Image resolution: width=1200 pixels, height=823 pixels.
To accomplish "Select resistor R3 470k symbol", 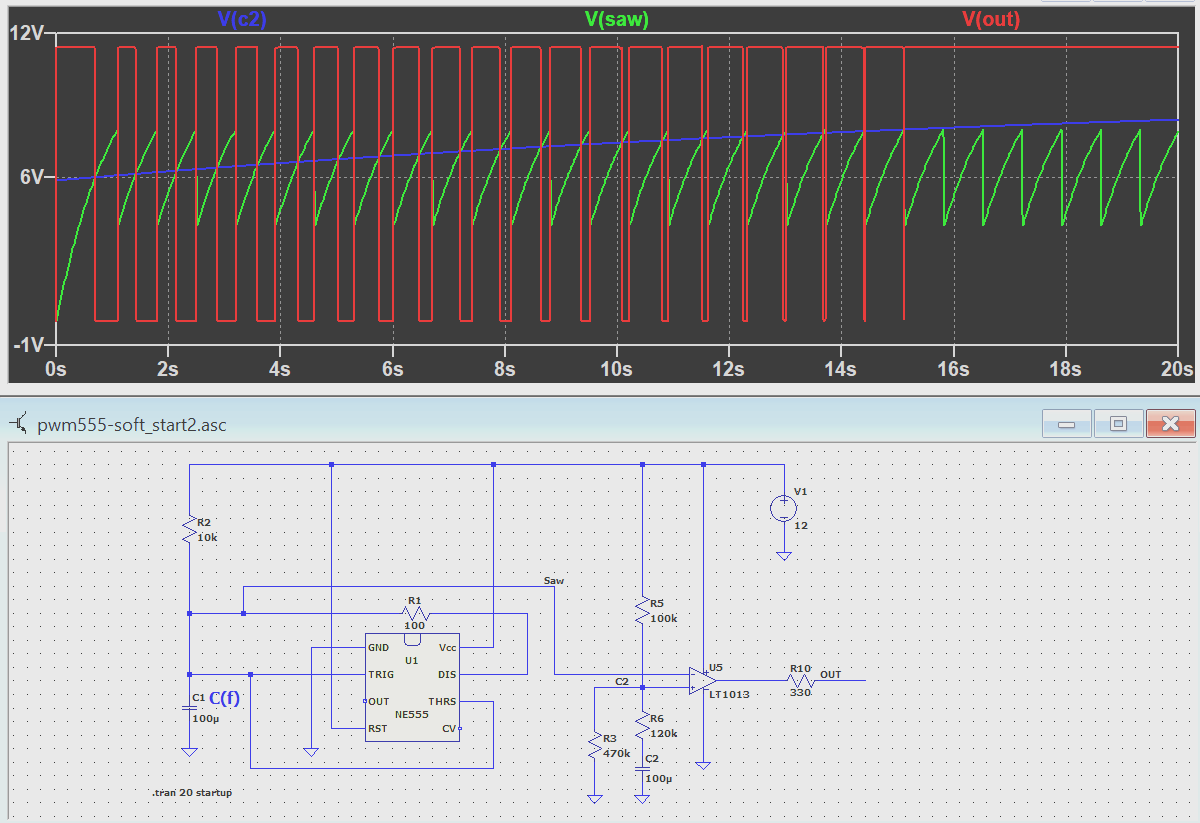I will click(595, 745).
